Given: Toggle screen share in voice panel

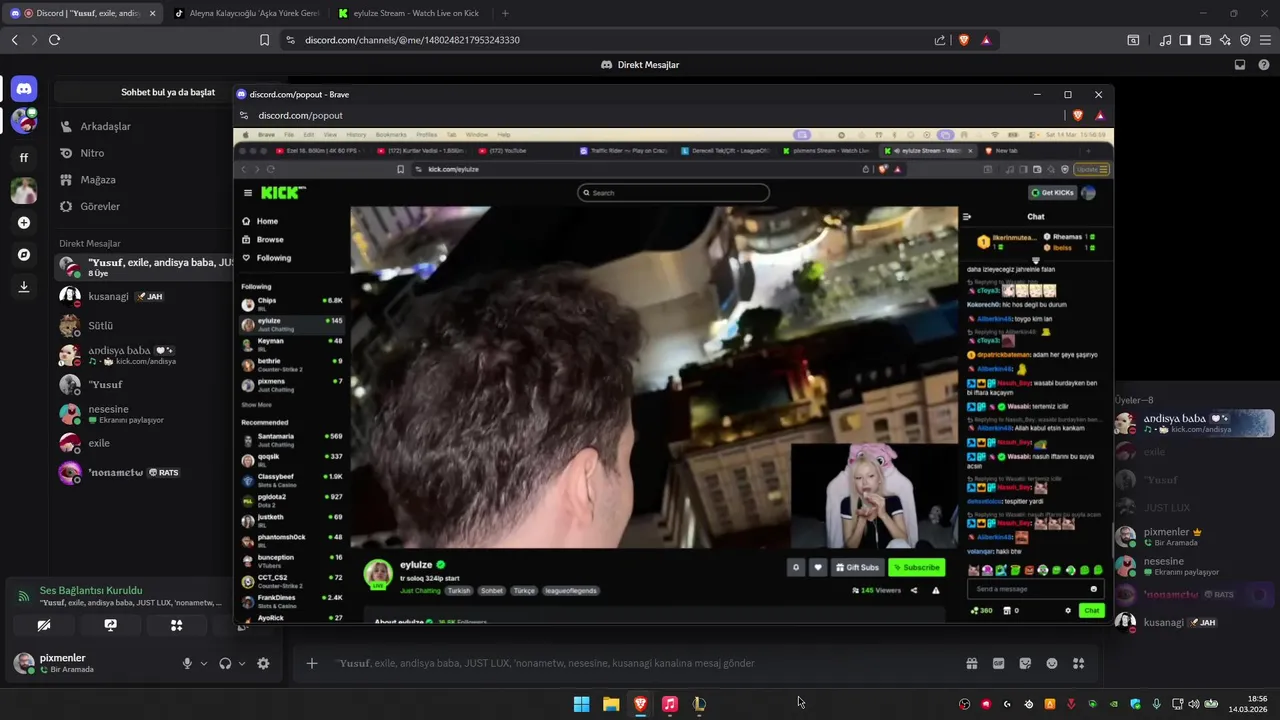Looking at the screenshot, I should (110, 625).
